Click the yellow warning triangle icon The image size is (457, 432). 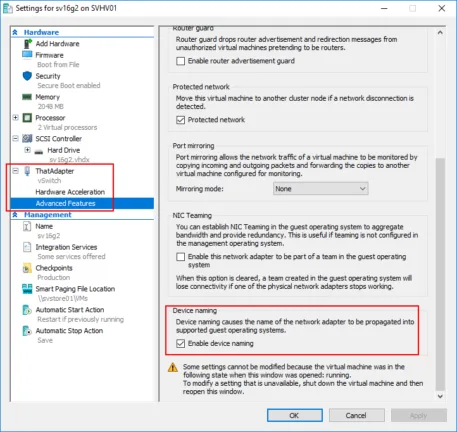(x=173, y=367)
